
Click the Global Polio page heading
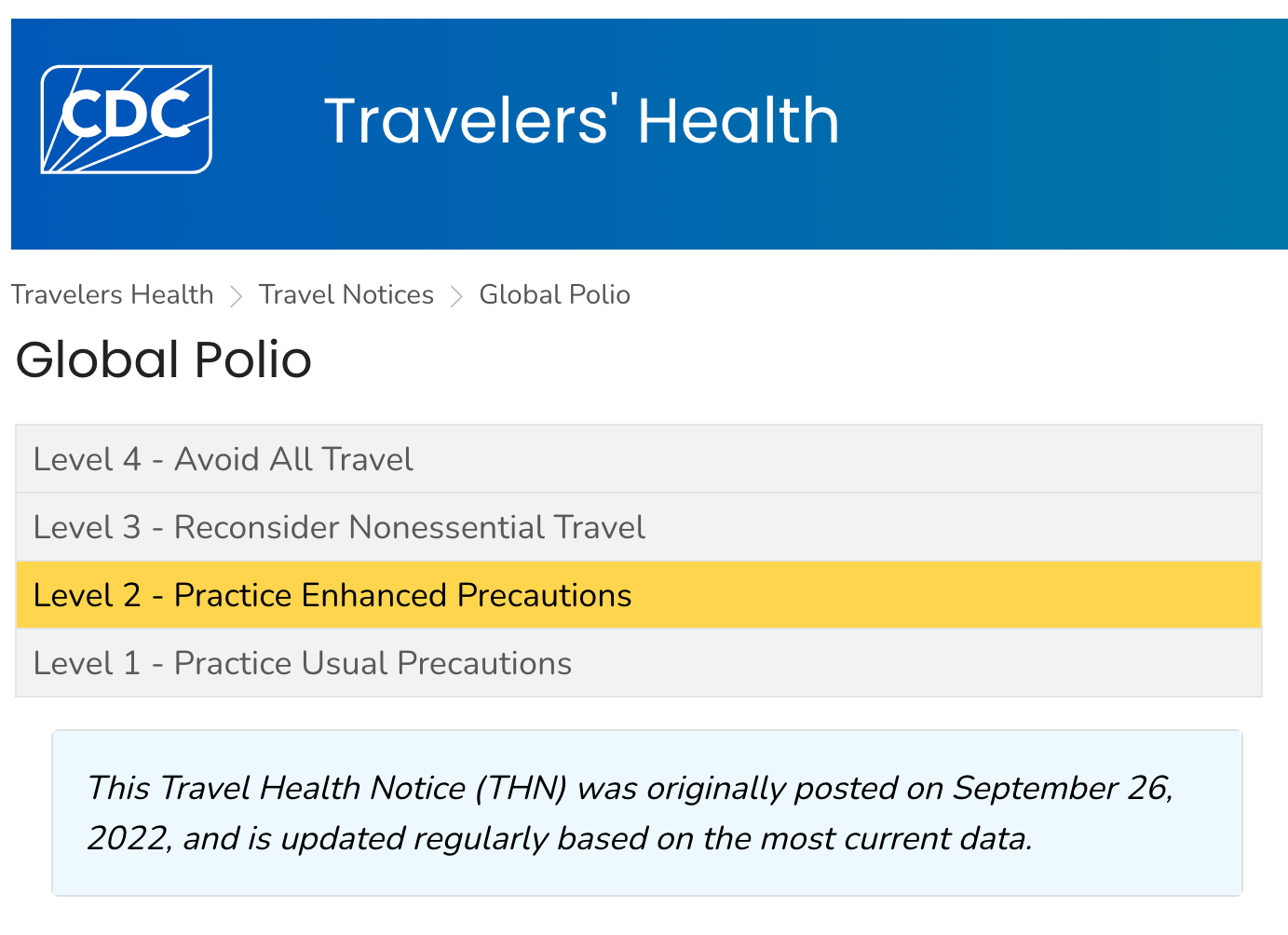[163, 360]
